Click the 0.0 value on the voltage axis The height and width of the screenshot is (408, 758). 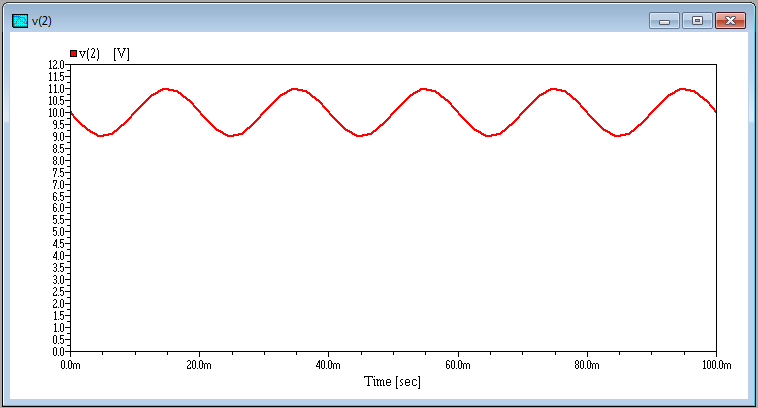coord(58,351)
